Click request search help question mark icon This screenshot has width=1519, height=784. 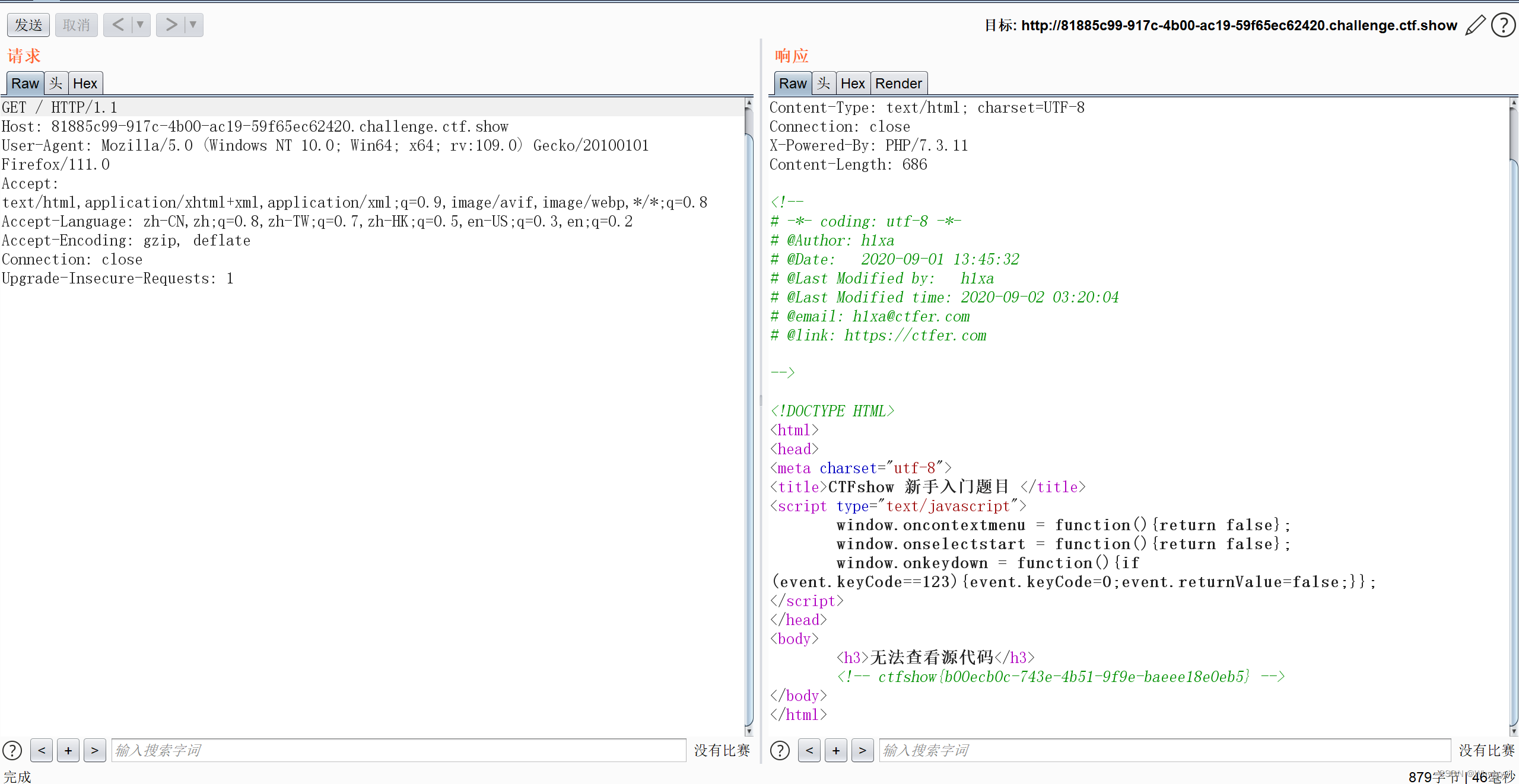click(x=12, y=751)
